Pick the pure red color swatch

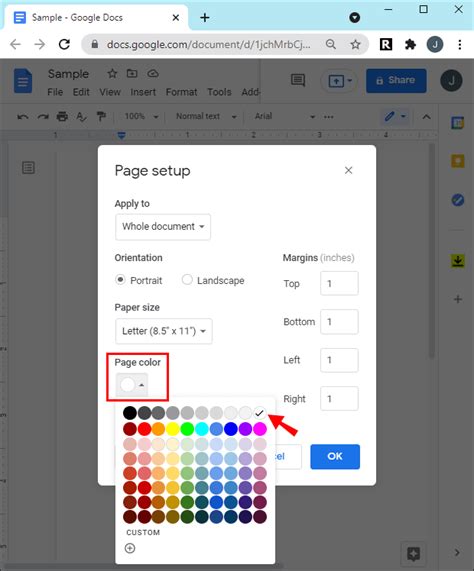(144, 429)
